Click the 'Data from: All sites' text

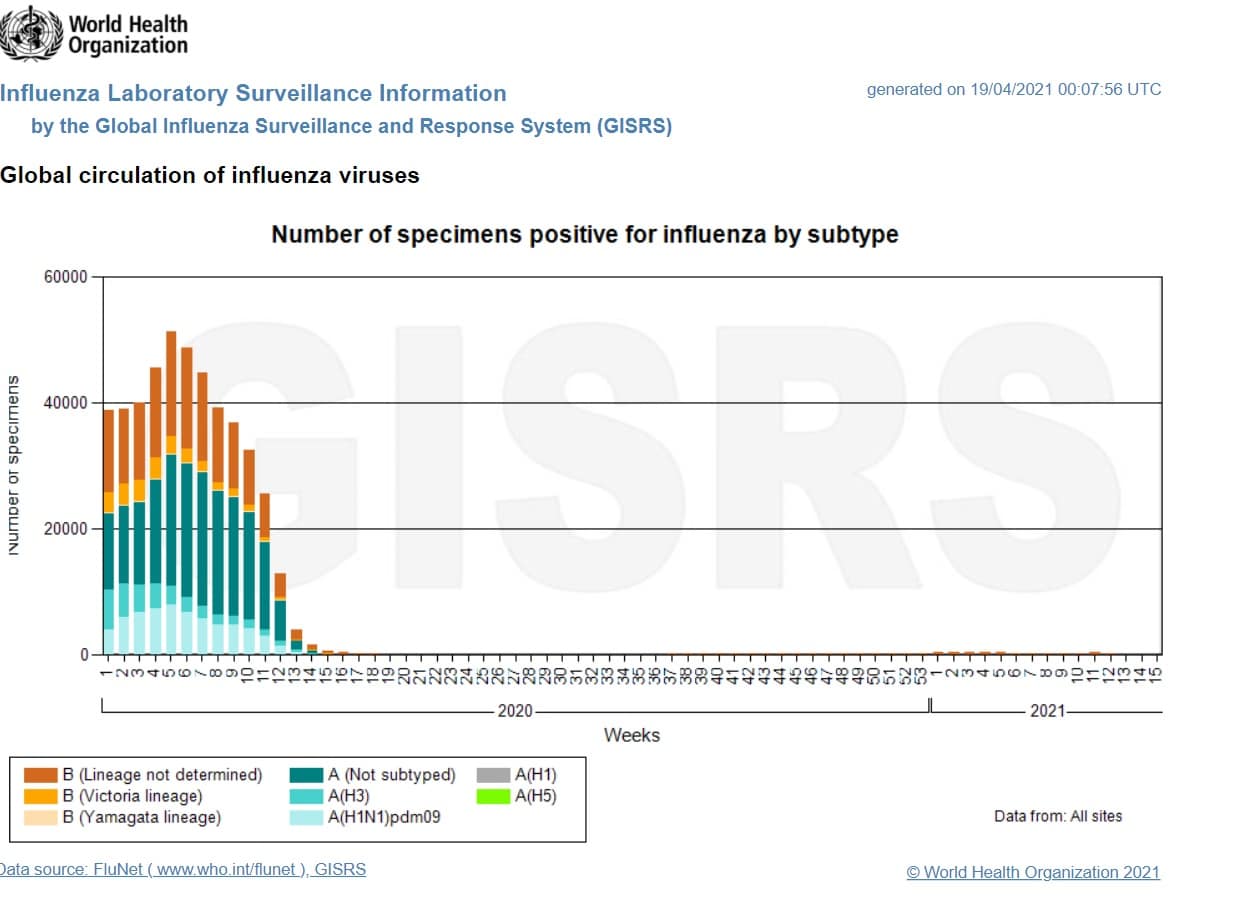click(1057, 816)
